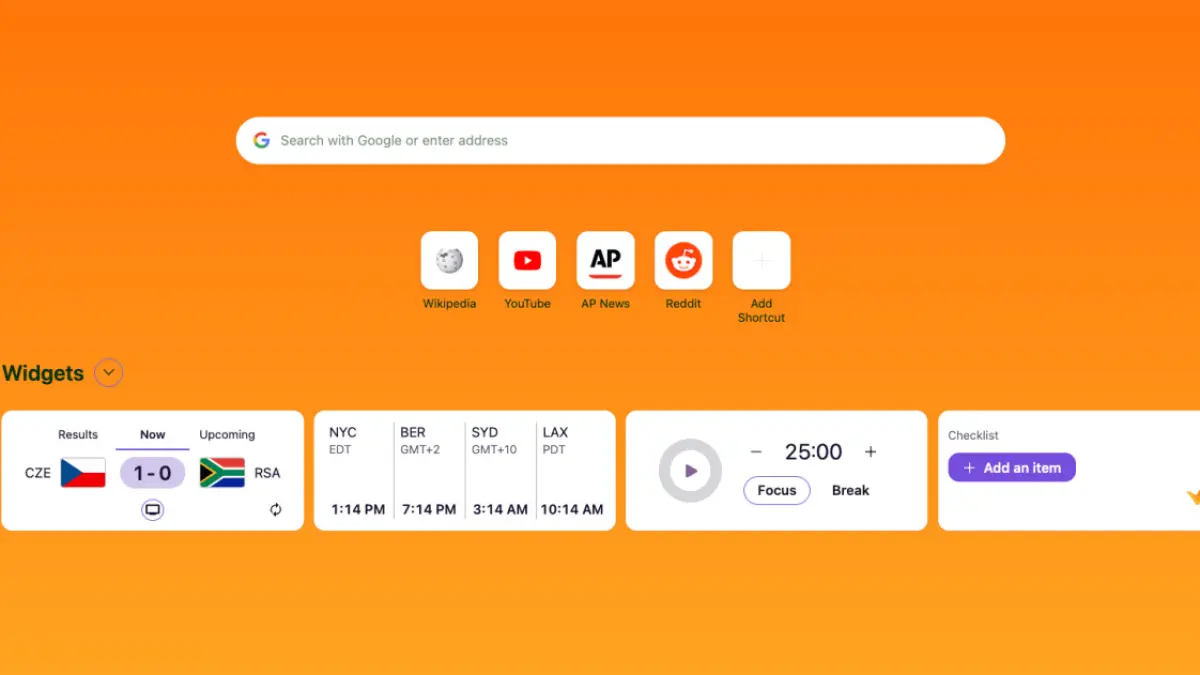Image resolution: width=1200 pixels, height=675 pixels.
Task: Select the Break mode button
Action: [x=851, y=490]
